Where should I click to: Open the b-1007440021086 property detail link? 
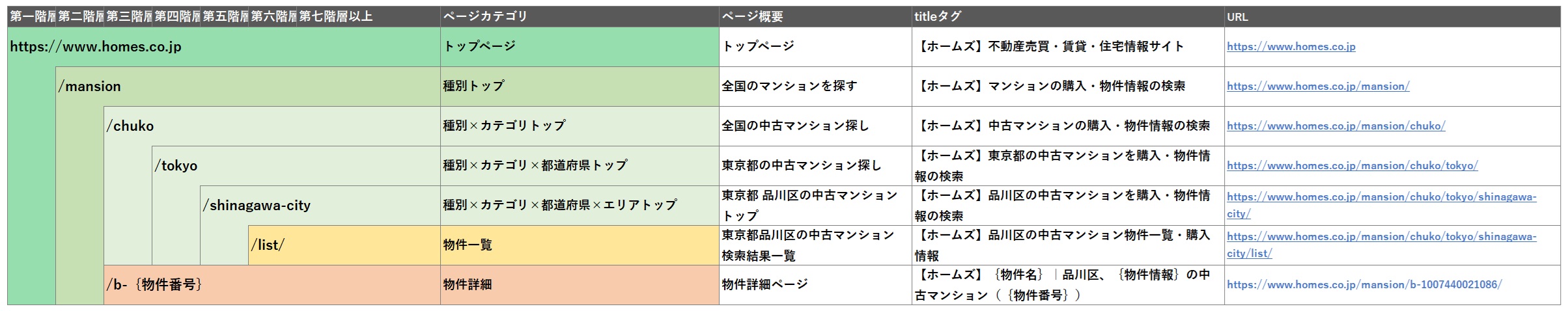pos(1365,285)
